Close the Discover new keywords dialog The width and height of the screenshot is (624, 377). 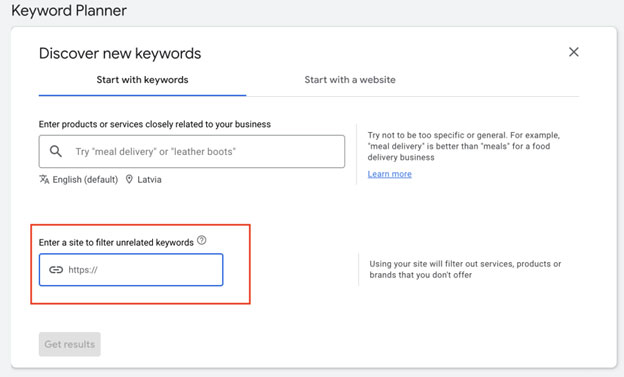click(x=573, y=52)
